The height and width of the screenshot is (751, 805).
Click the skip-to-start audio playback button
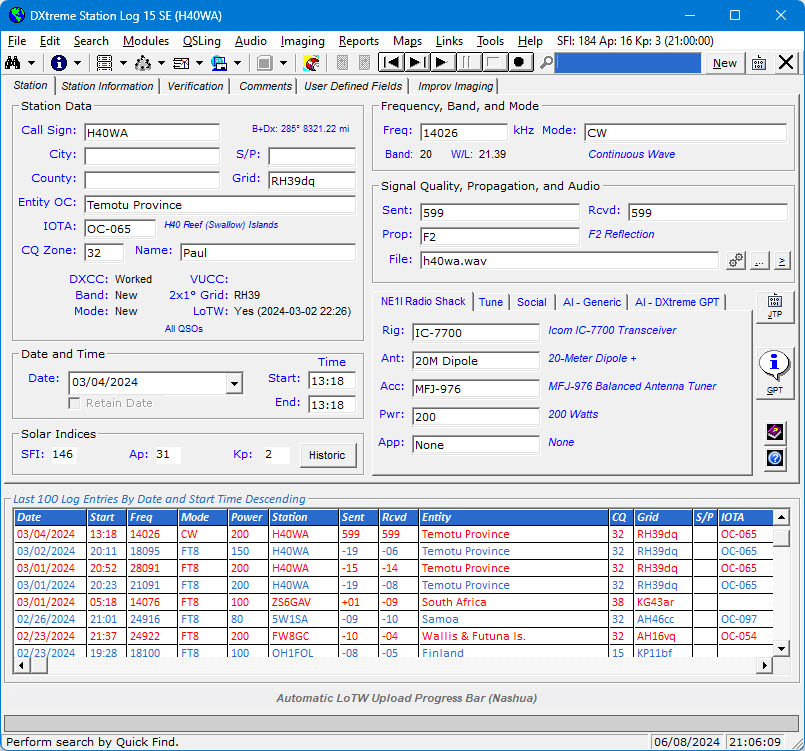391,63
